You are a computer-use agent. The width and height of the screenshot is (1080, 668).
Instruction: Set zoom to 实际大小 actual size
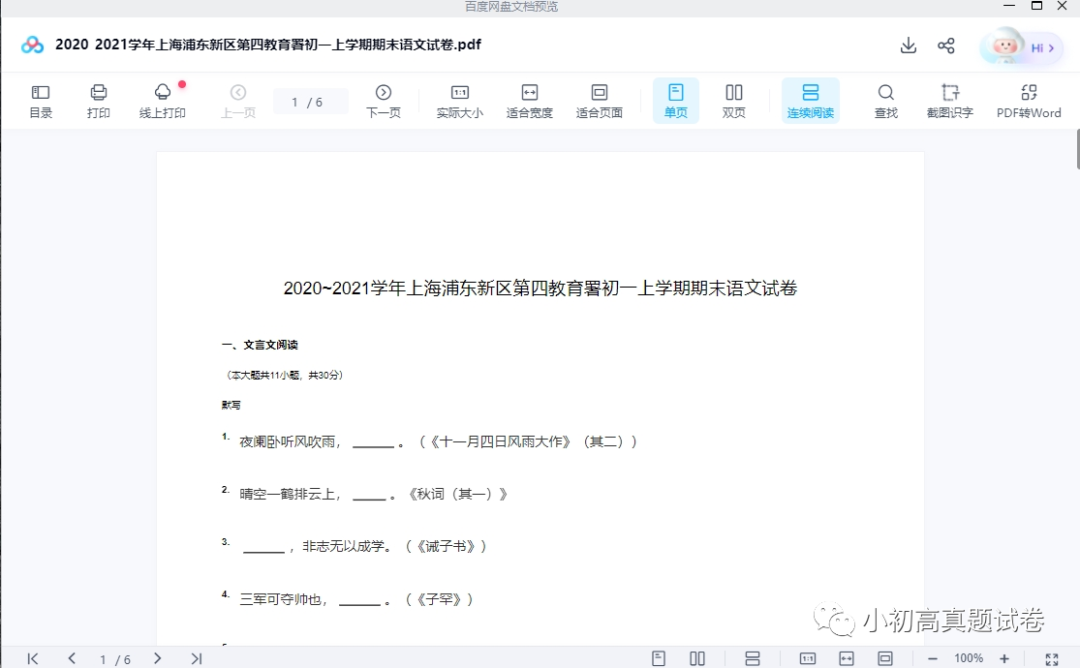point(460,101)
